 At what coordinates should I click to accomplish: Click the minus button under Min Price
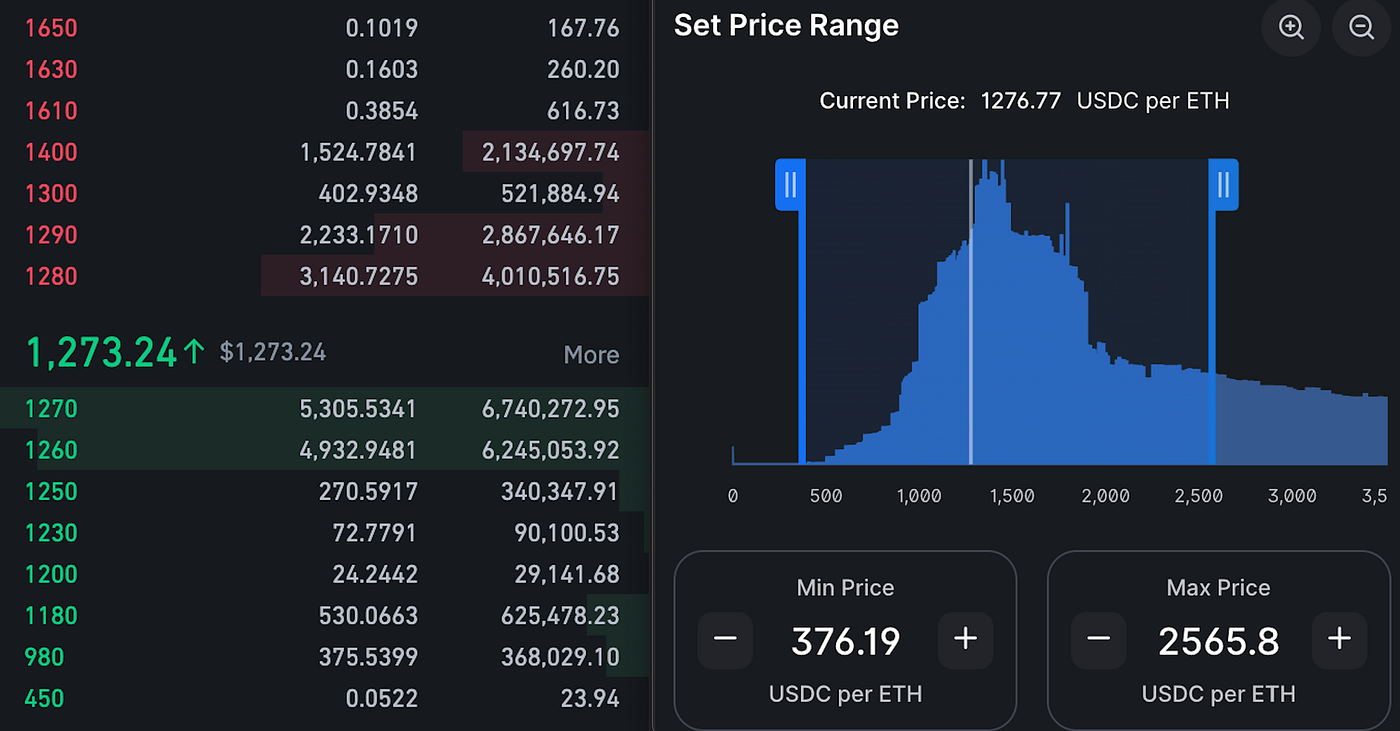[724, 640]
